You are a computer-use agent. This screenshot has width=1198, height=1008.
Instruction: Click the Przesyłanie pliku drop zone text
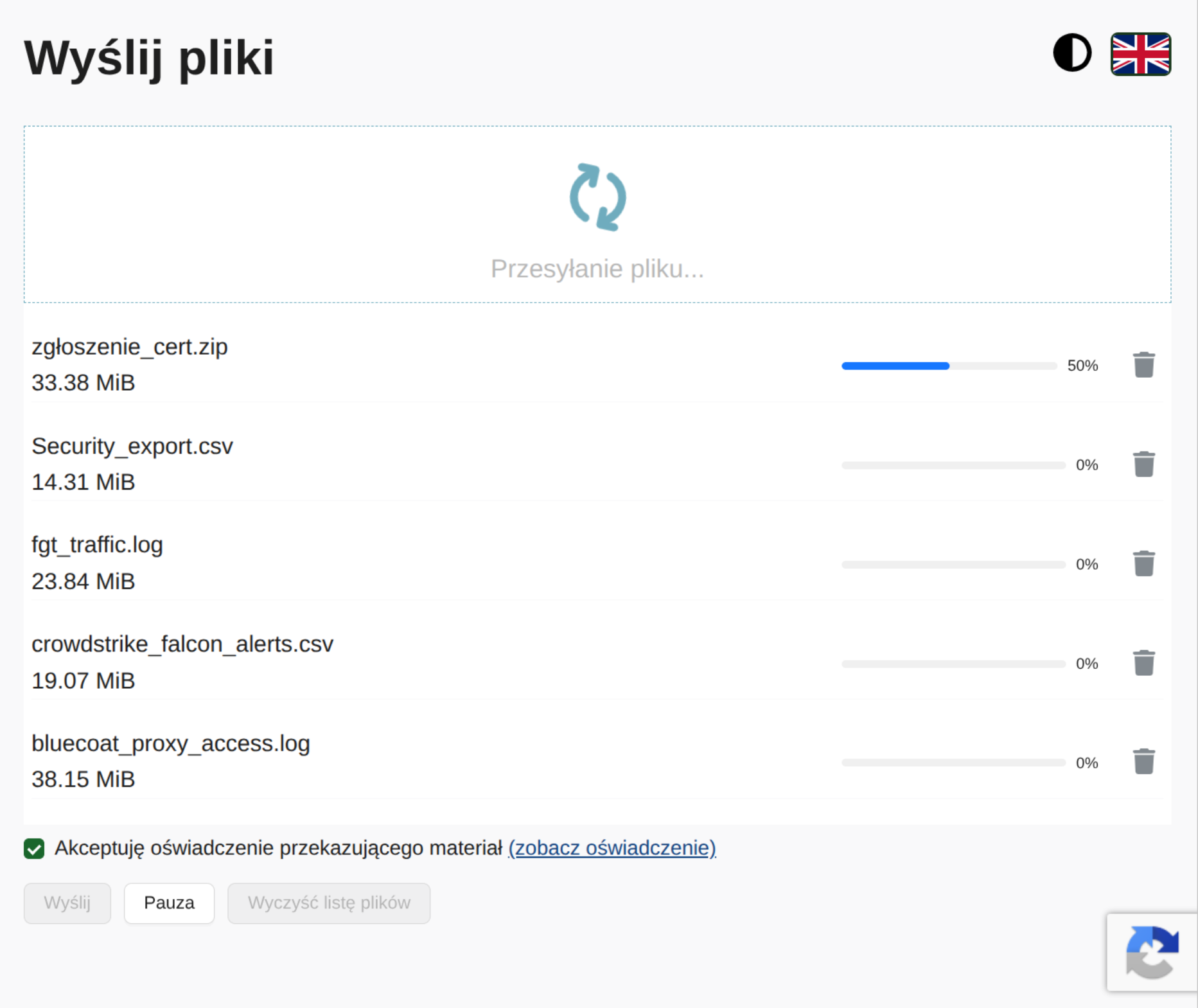point(597,269)
